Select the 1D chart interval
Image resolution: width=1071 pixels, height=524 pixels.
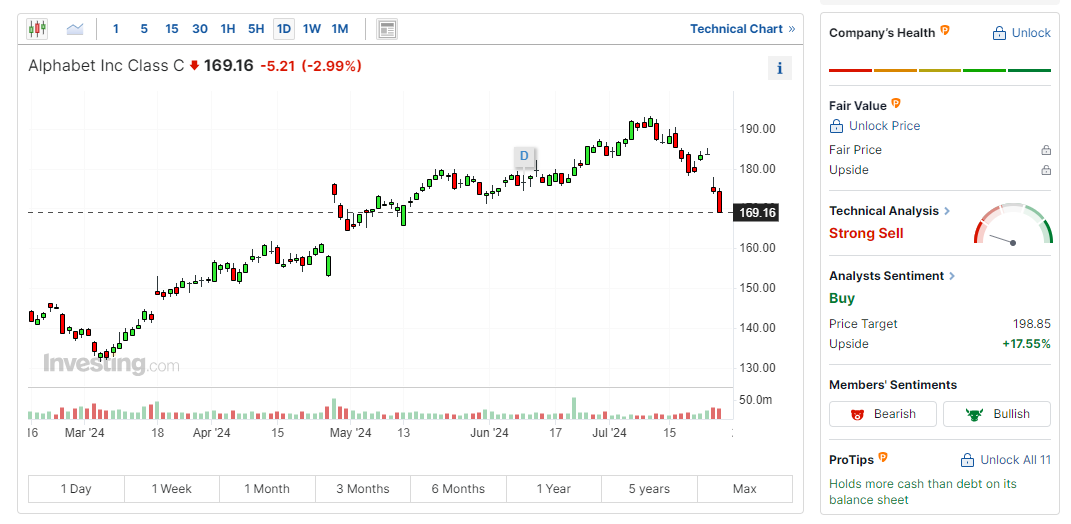[x=283, y=29]
